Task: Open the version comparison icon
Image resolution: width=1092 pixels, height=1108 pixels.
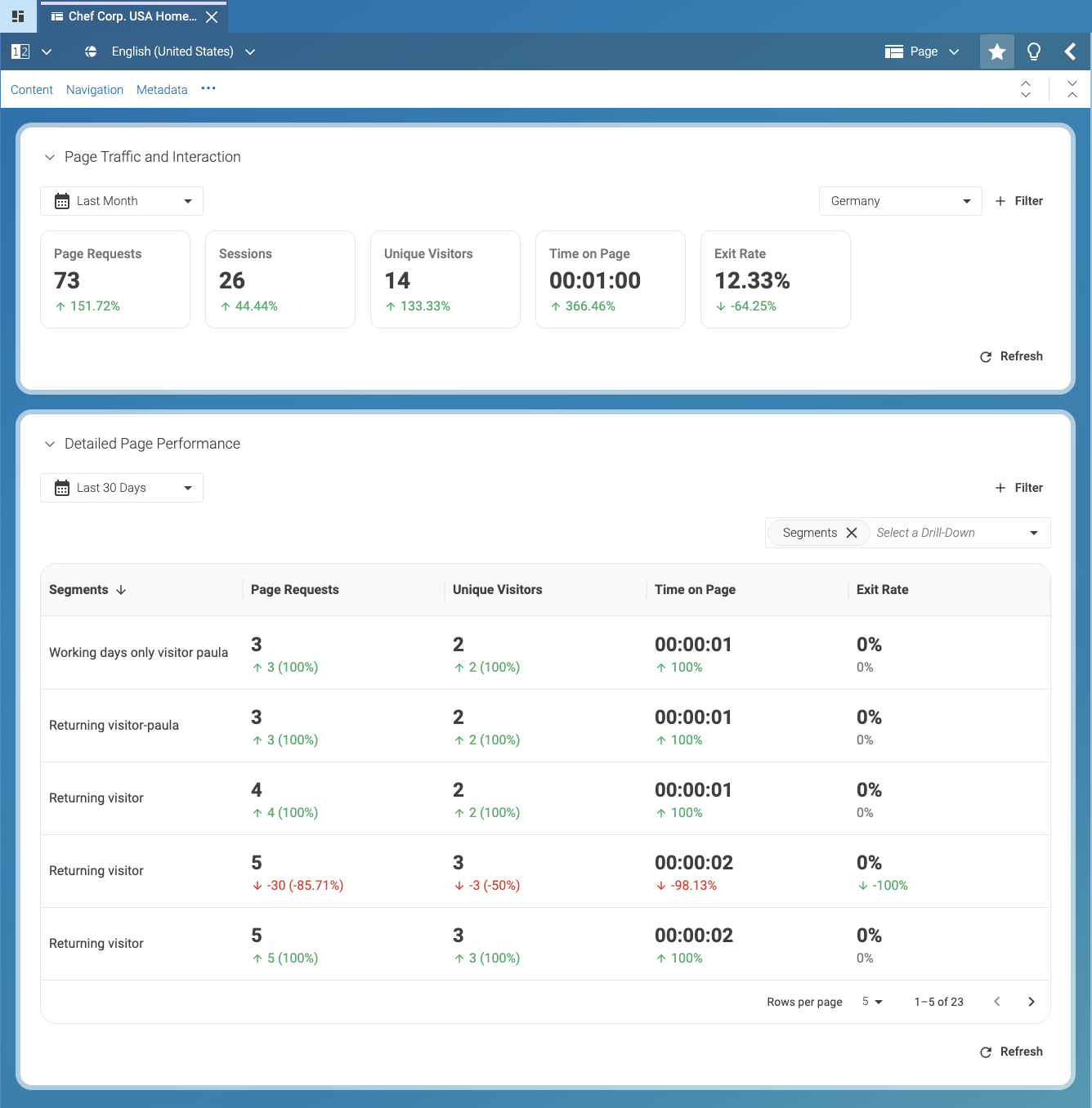Action: [x=20, y=51]
